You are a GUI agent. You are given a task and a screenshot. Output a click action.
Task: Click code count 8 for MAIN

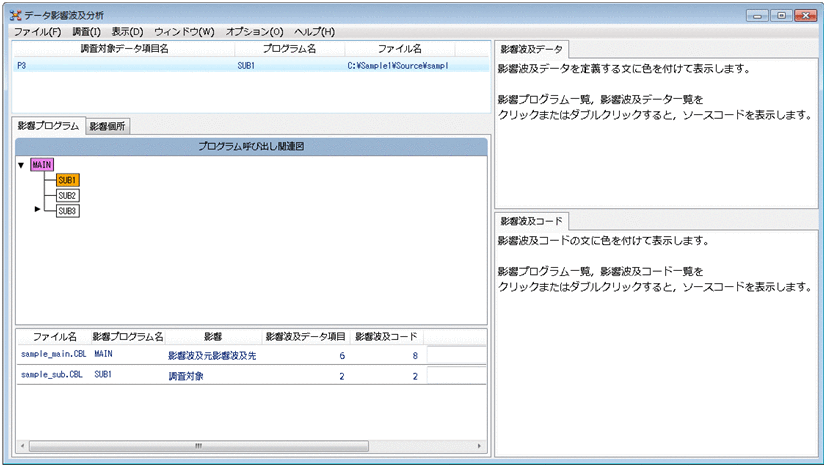[x=415, y=356]
